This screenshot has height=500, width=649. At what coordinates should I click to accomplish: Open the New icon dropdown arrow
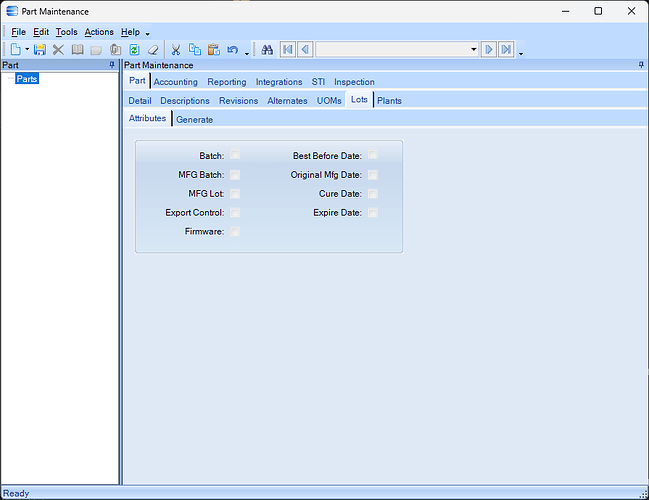[x=27, y=50]
